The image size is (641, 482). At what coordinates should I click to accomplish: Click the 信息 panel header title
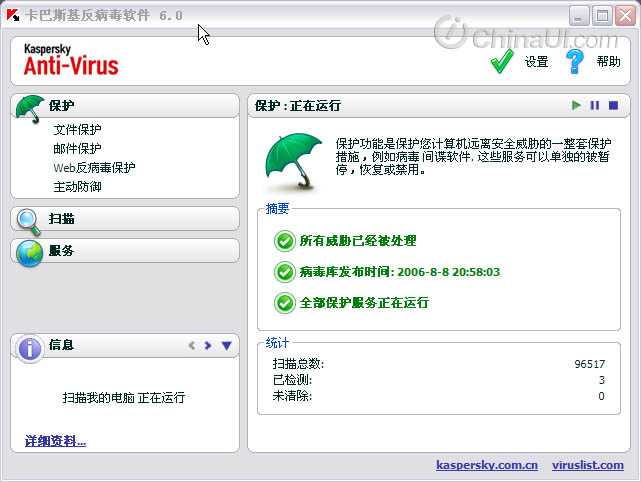[x=61, y=345]
